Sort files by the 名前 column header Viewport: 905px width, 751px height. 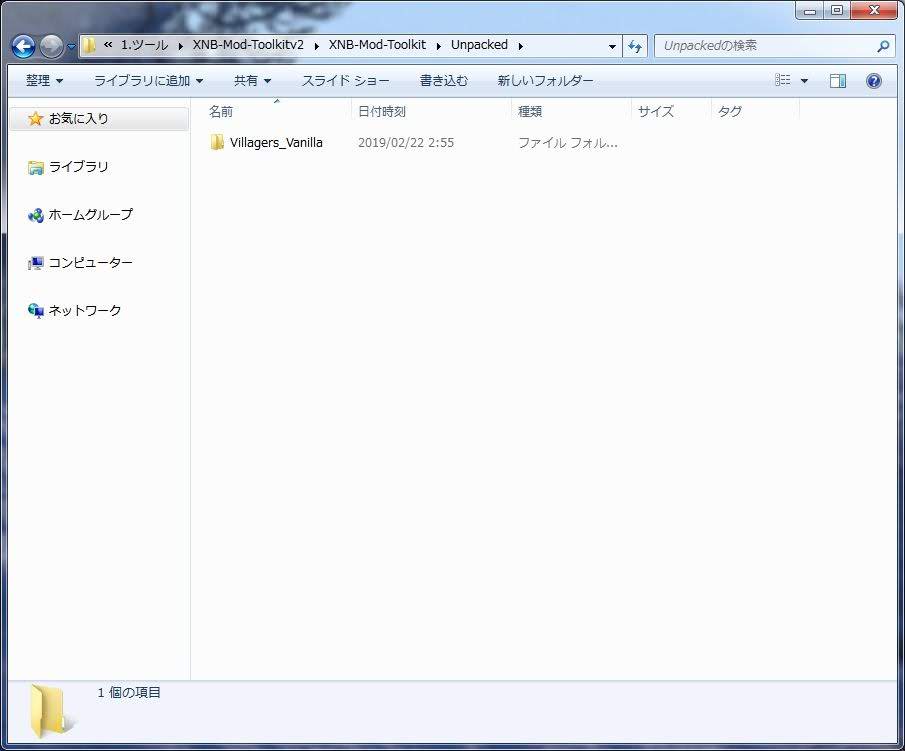point(221,111)
